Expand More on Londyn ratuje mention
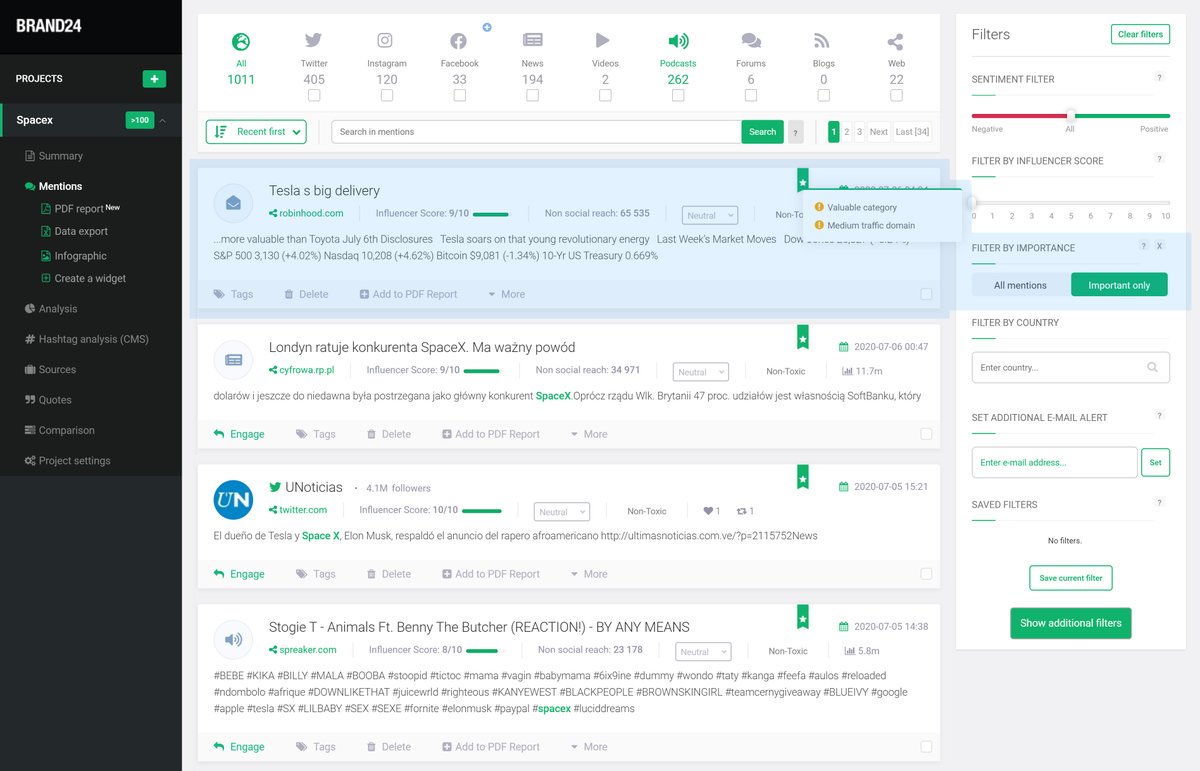The height and width of the screenshot is (771, 1200). coord(589,434)
